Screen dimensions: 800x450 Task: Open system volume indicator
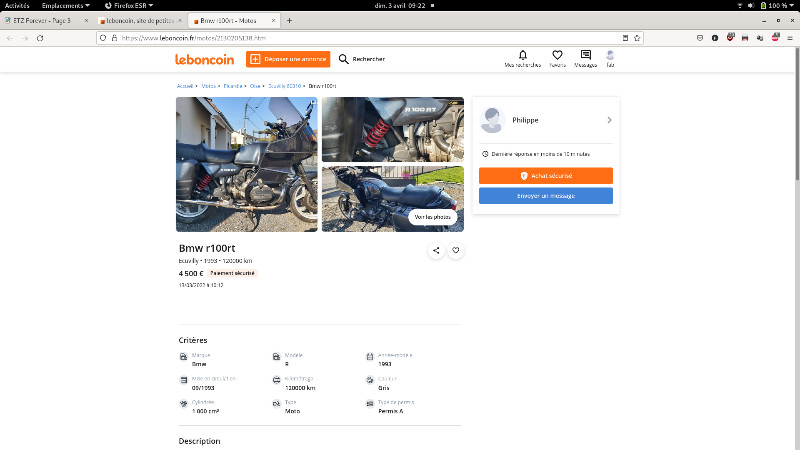click(x=751, y=6)
